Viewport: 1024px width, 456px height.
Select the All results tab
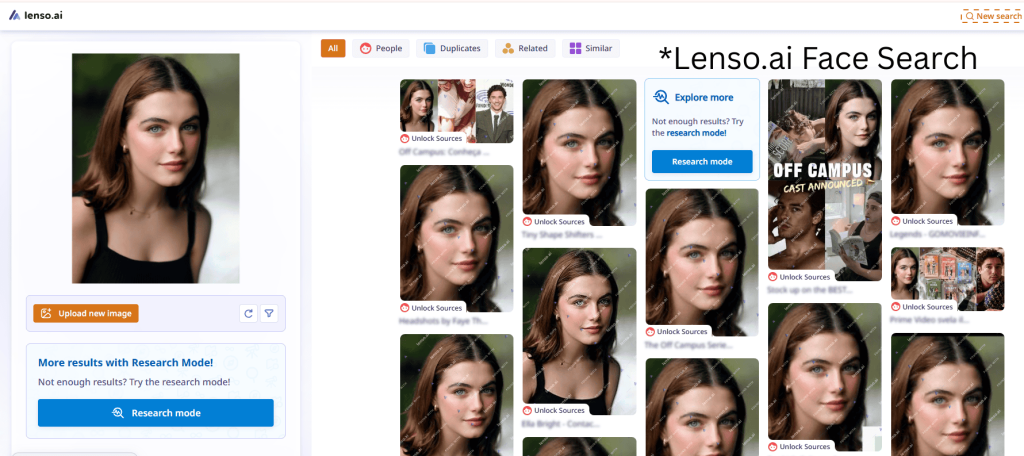coord(333,48)
